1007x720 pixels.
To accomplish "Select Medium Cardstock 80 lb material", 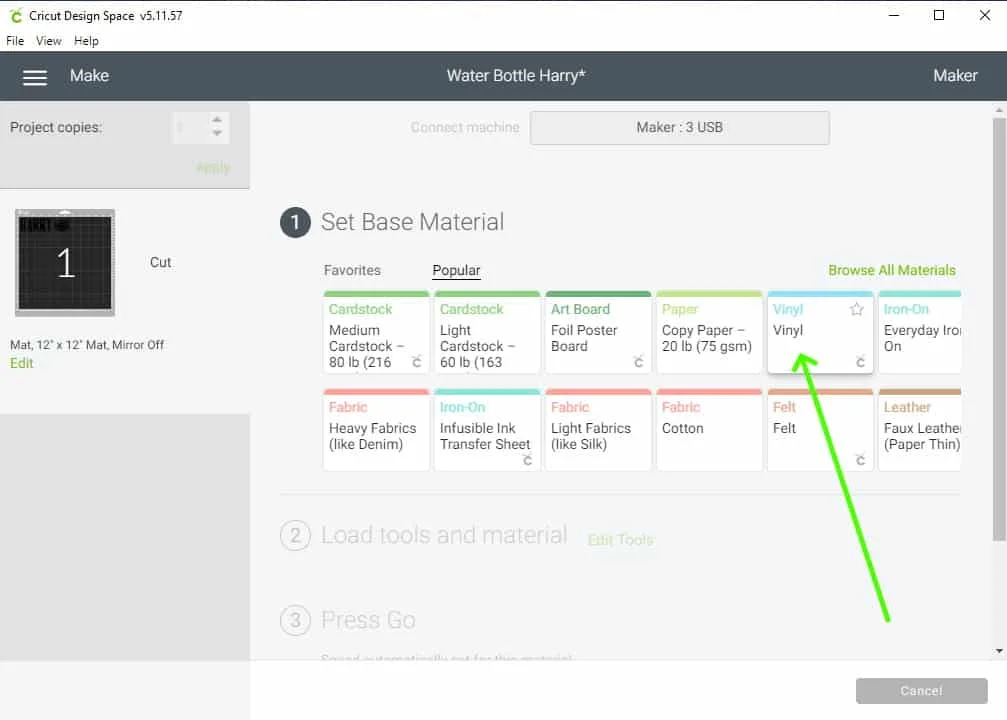I will tap(376, 332).
